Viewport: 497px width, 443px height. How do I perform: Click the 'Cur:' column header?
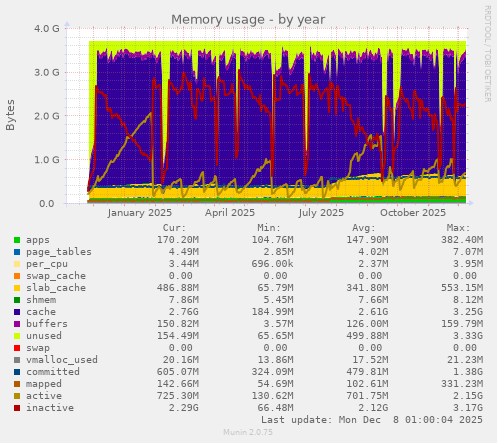click(174, 228)
